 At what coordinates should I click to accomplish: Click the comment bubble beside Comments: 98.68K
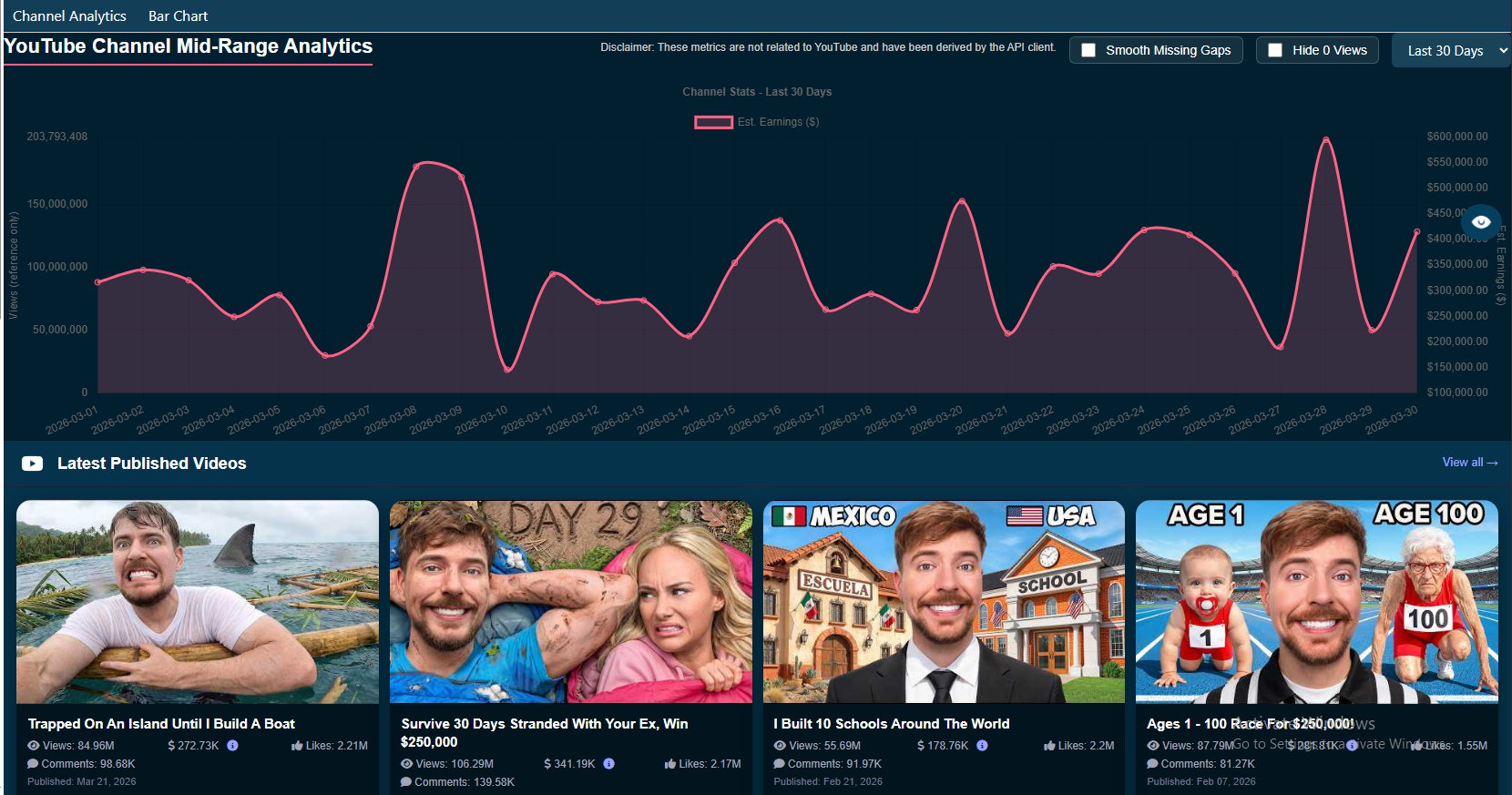click(33, 764)
